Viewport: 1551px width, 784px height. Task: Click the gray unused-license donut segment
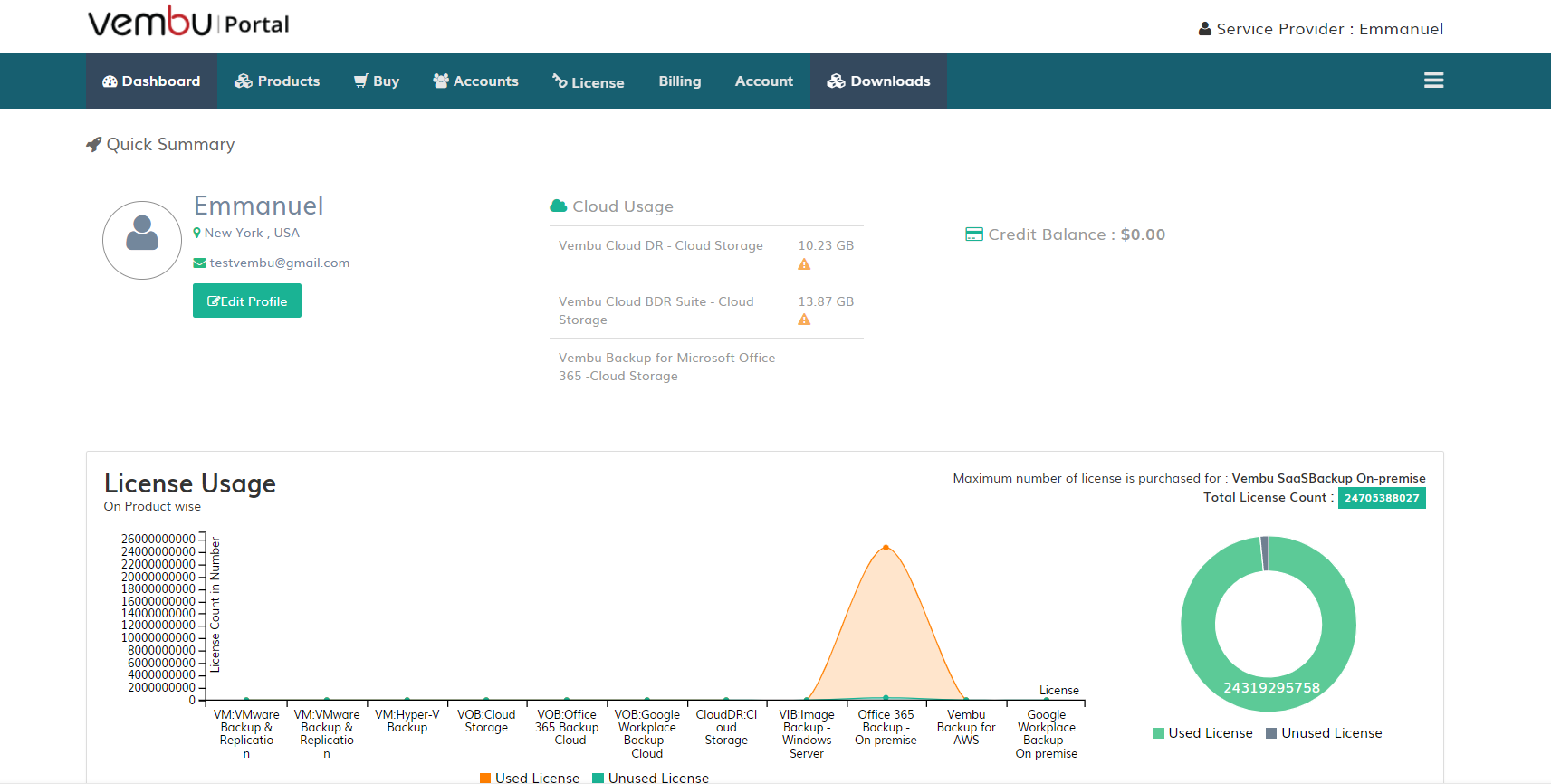click(x=1265, y=553)
